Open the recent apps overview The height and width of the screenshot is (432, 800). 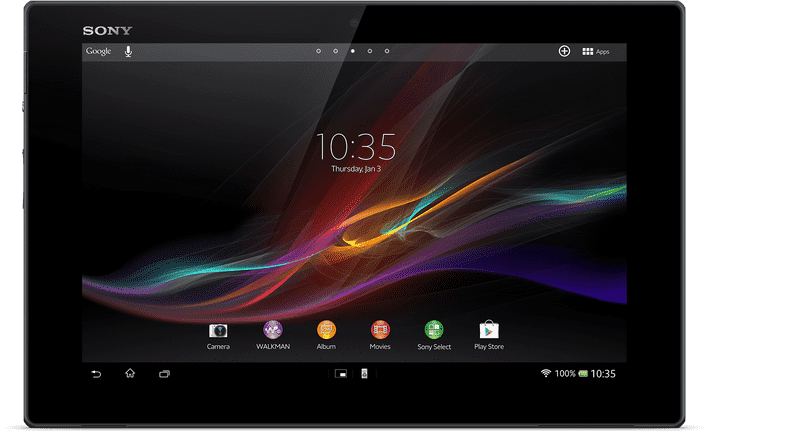[x=164, y=374]
